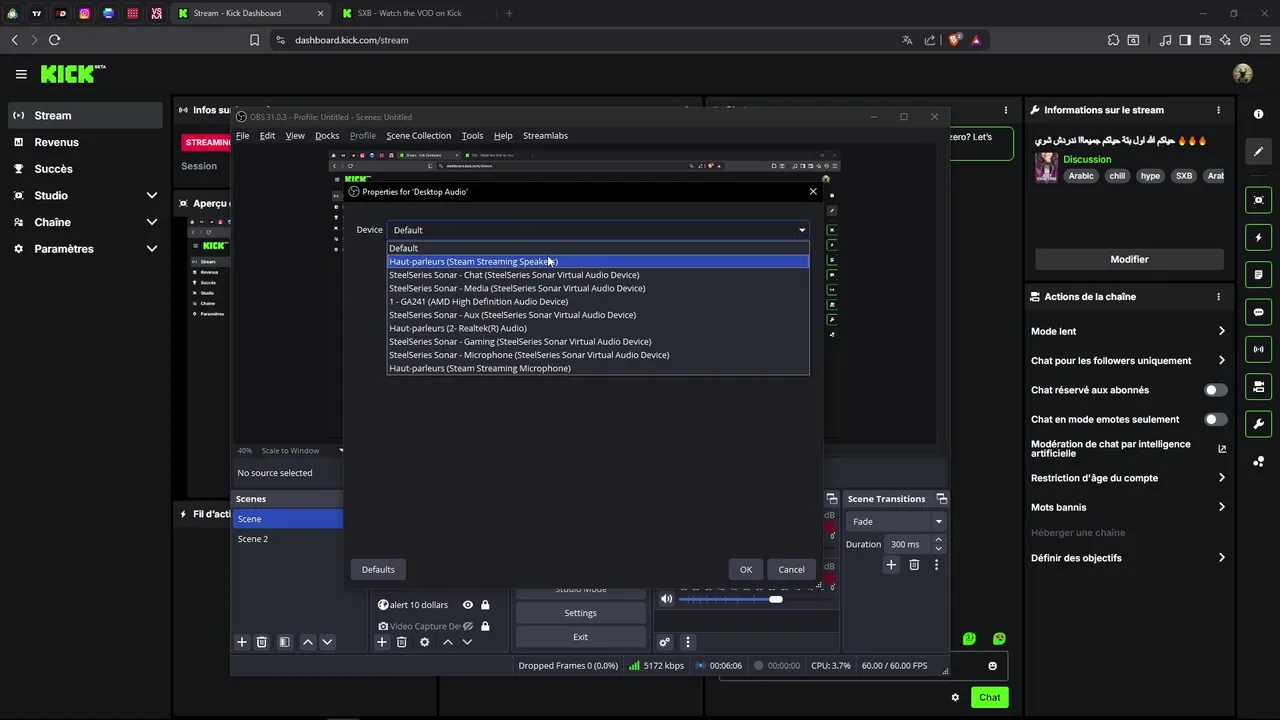Click the Leo AI sparkle icon
Image resolution: width=1280 pixels, height=720 pixels.
coord(1225,40)
